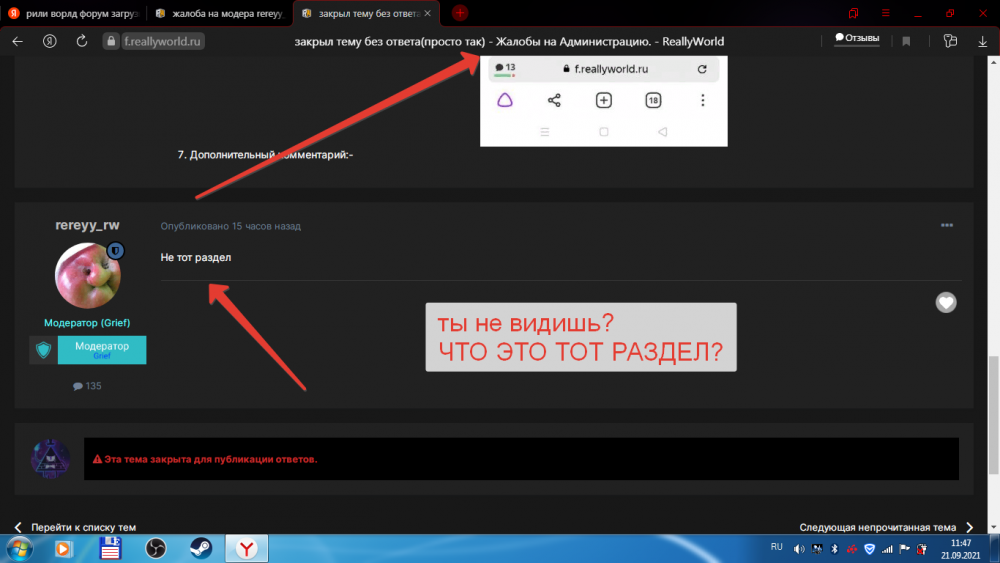This screenshot has height=563, width=1000.
Task: Click the f.reallyworld.ru address field
Action: [162, 41]
